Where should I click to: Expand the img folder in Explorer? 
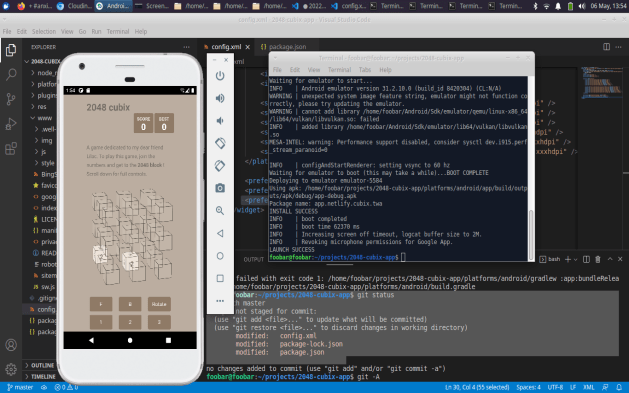pyautogui.click(x=46, y=140)
